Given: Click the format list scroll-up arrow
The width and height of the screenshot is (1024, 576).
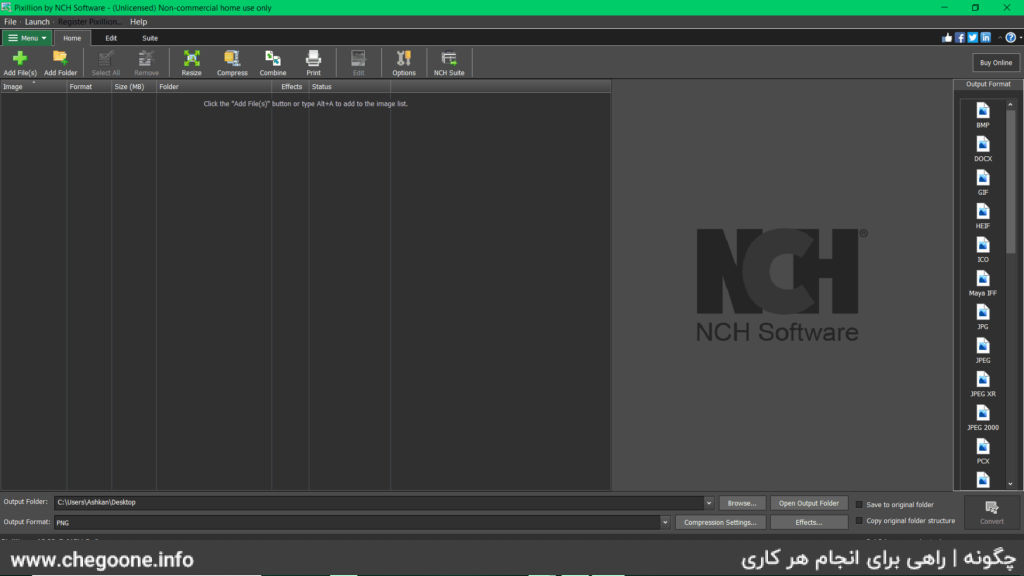Looking at the screenshot, I should [1010, 104].
